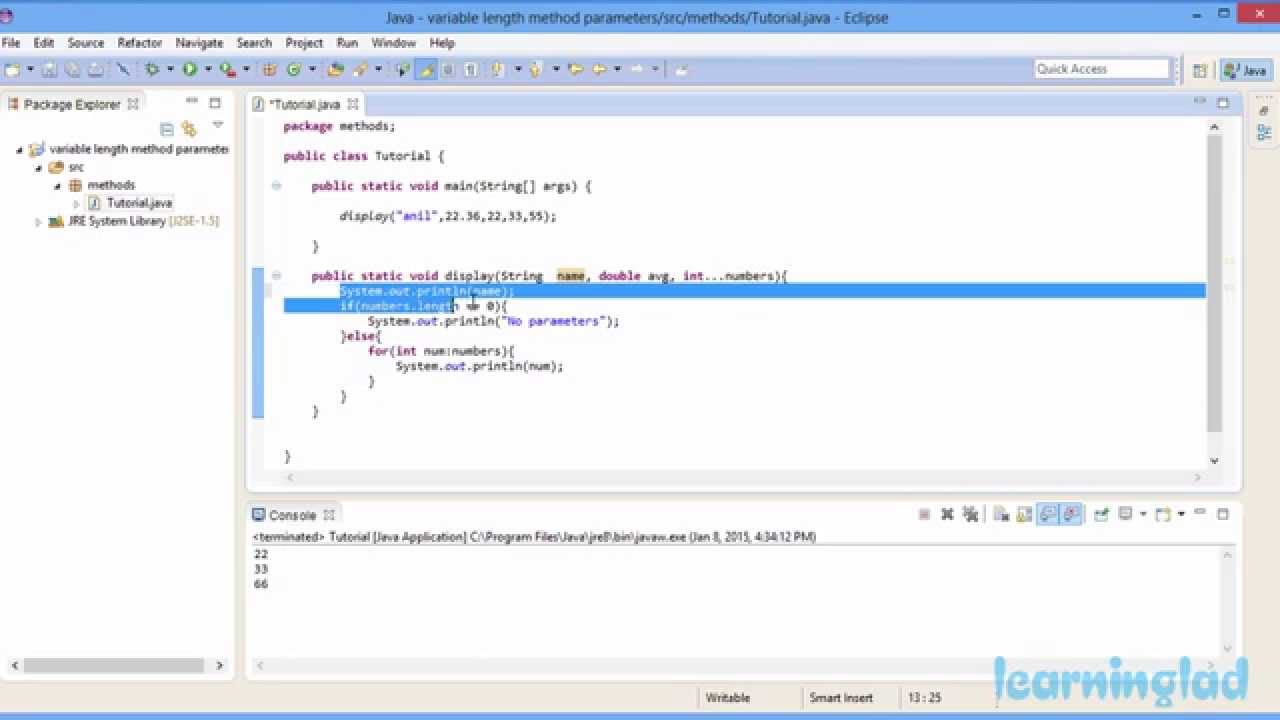The height and width of the screenshot is (720, 1280).
Task: Navigate back with the yellow left arrow
Action: [x=599, y=69]
